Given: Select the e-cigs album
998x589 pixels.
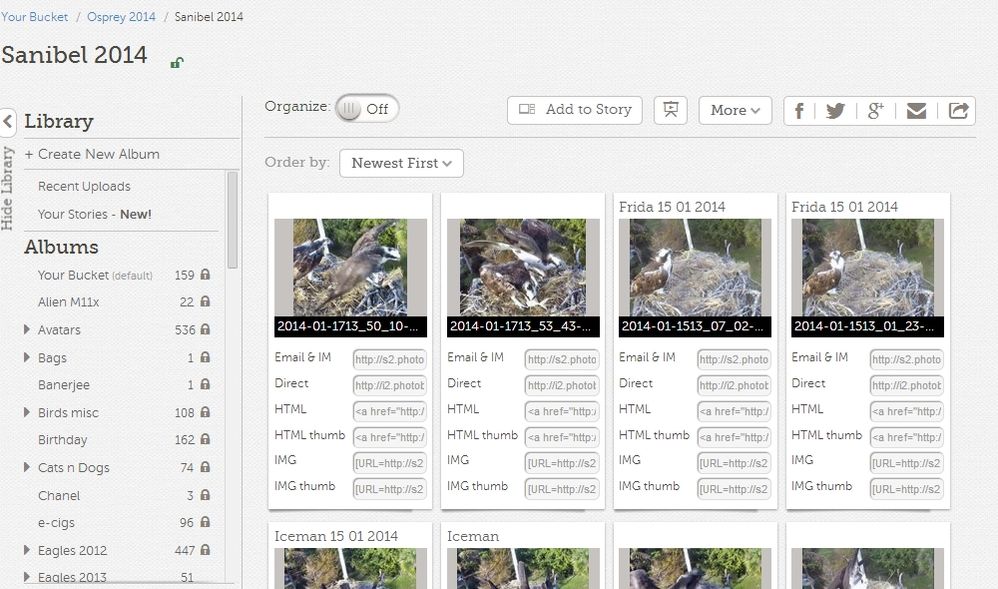Looking at the screenshot, I should tap(56, 523).
